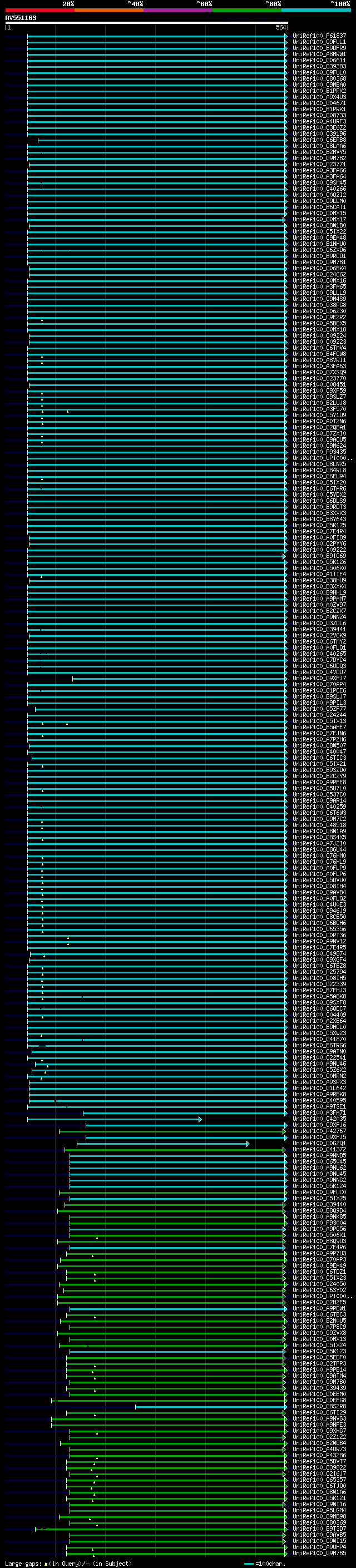Open hit UniRef100_Q39822
This screenshot has height=1568, width=356.
[x=319, y=1467]
